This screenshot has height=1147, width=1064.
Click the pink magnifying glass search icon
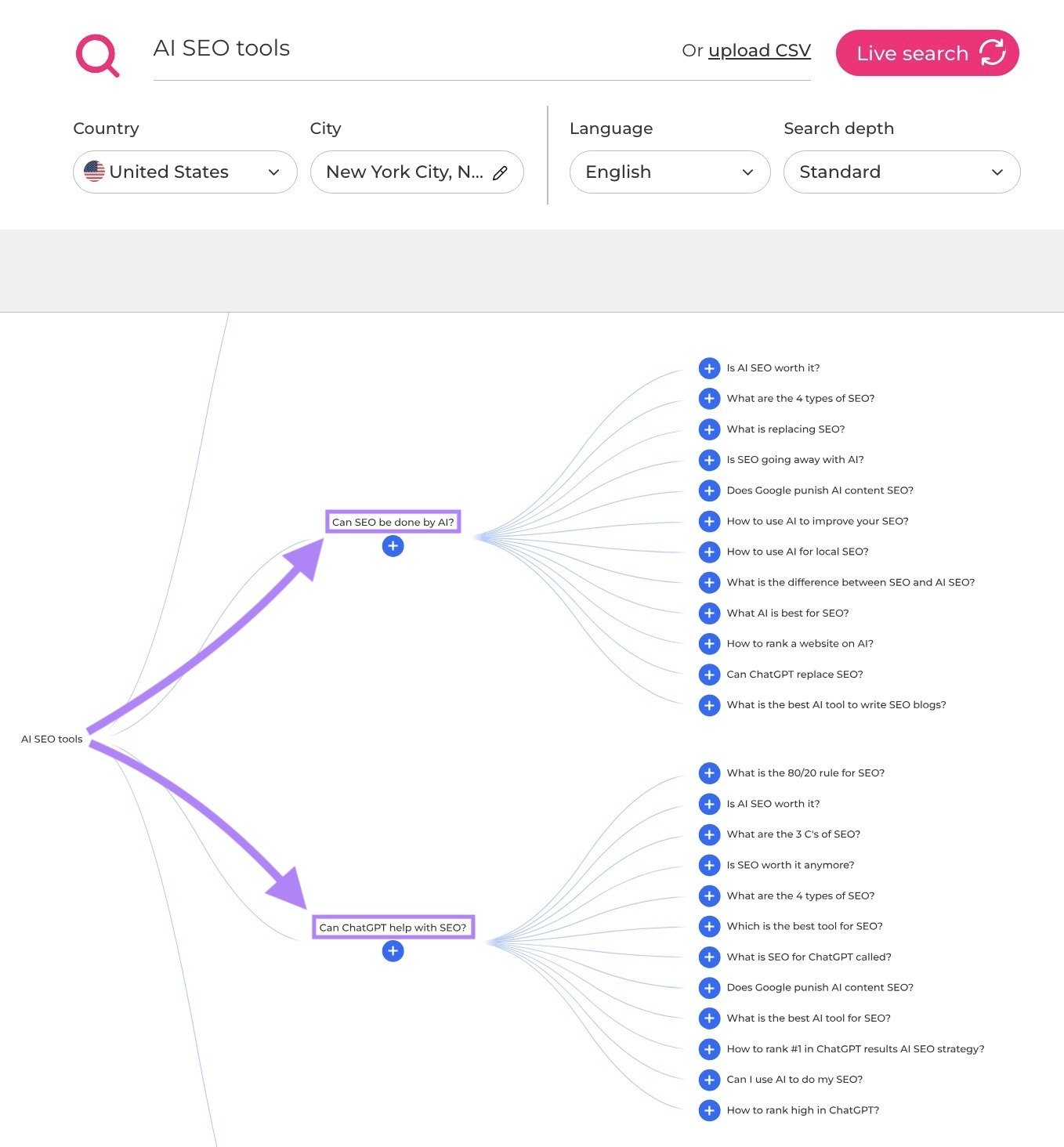[x=96, y=53]
